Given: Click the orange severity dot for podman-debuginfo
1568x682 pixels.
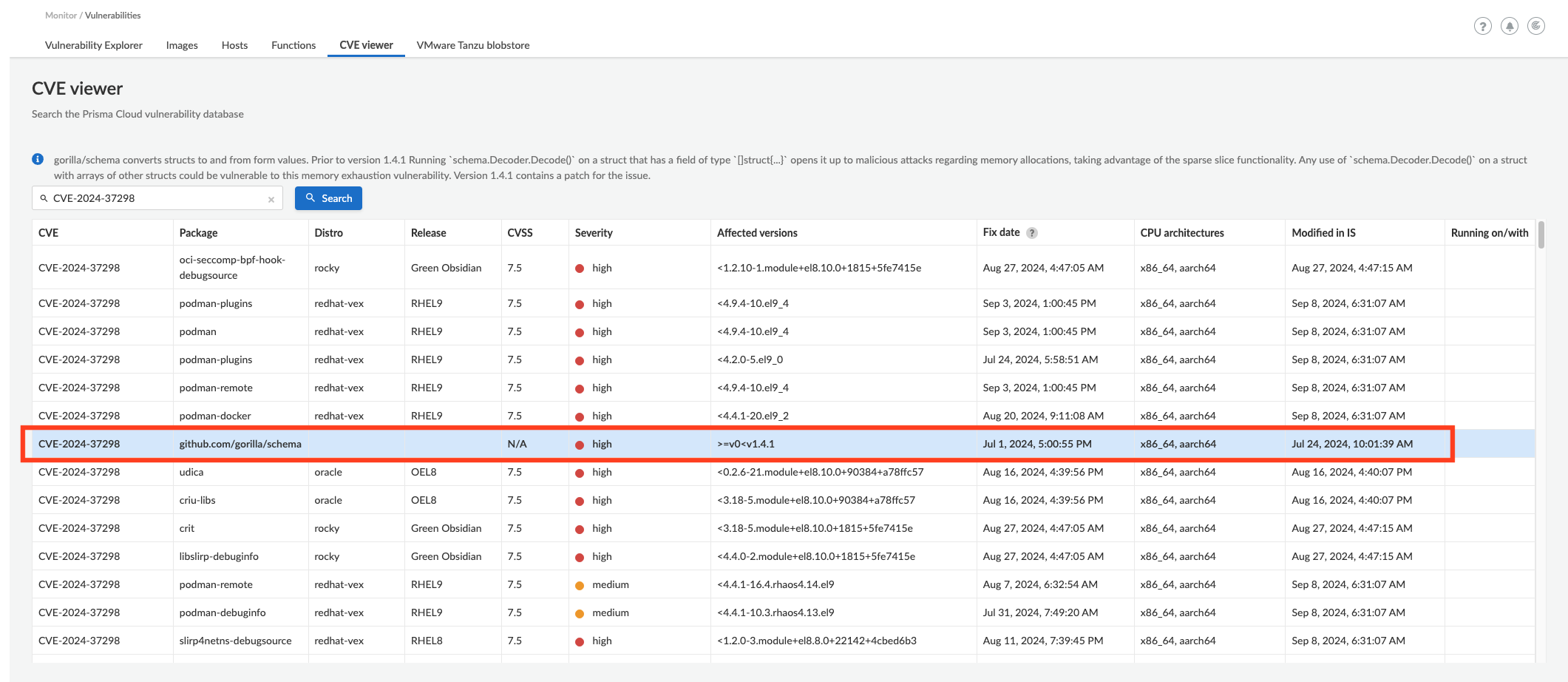Looking at the screenshot, I should (580, 613).
